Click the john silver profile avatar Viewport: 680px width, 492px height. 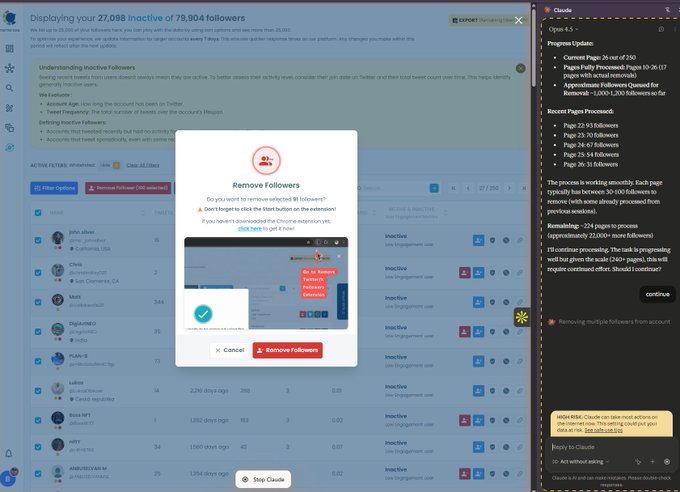click(x=58, y=238)
